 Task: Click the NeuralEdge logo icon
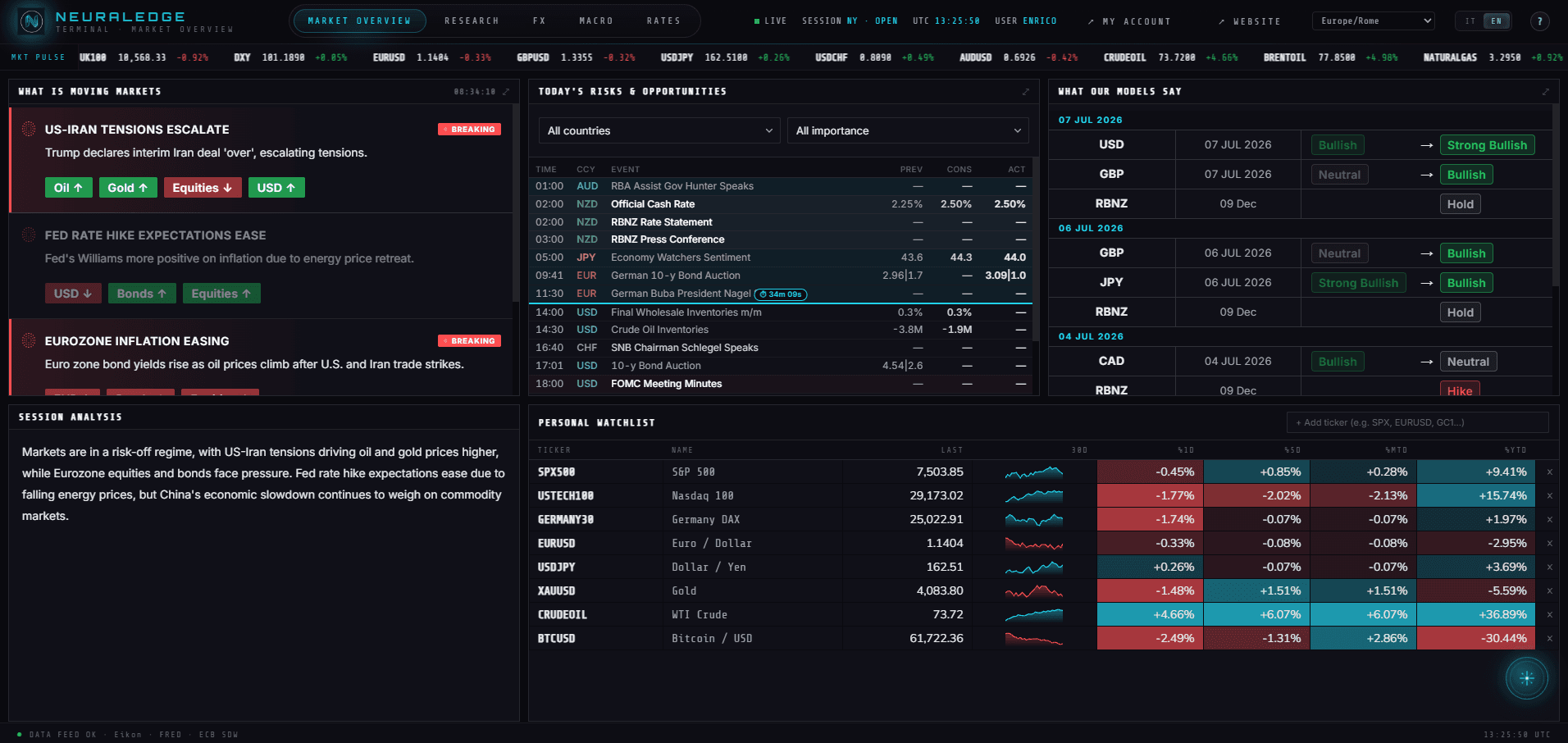click(x=31, y=21)
